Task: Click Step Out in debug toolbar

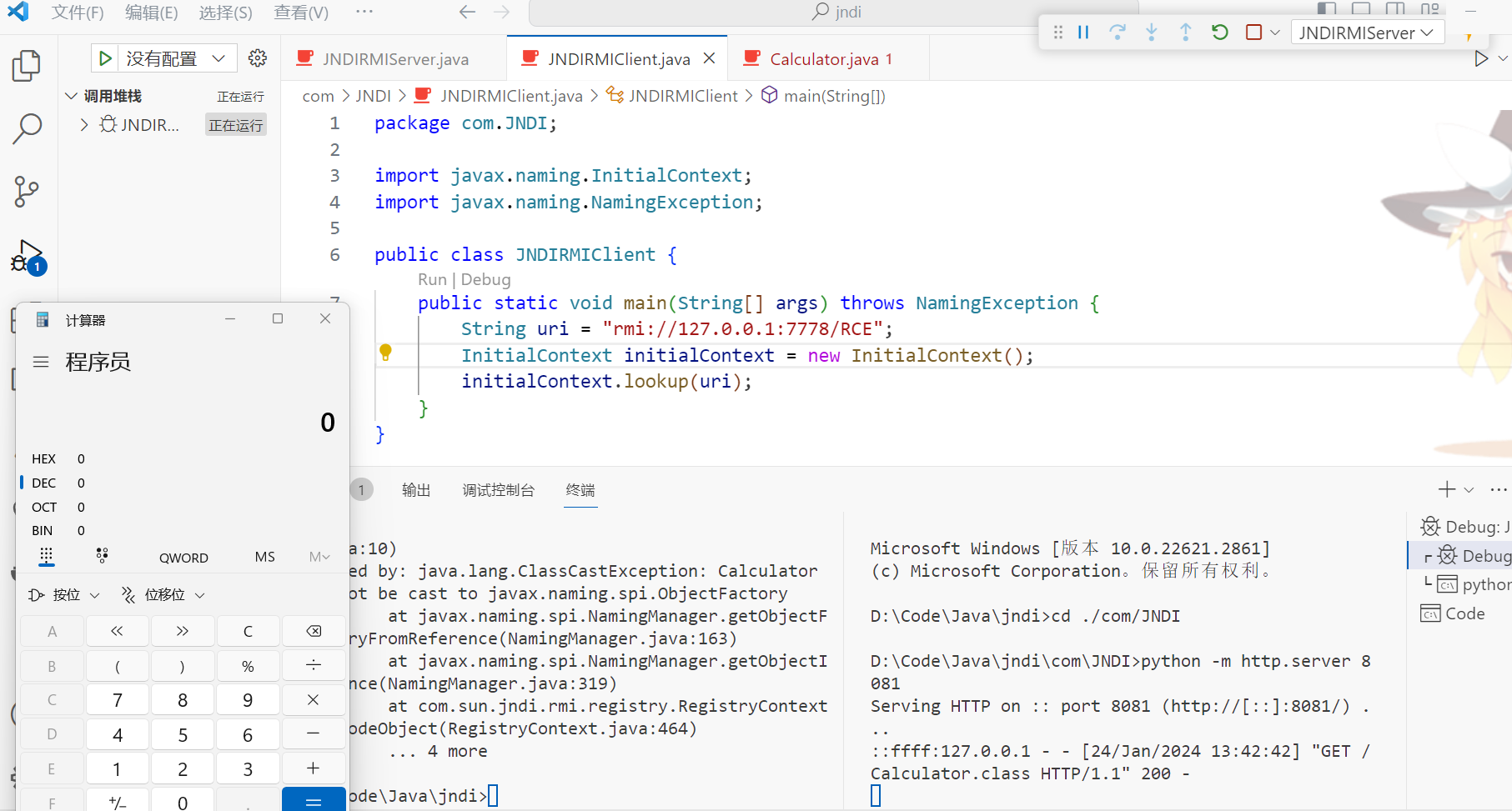Action: point(1185,33)
